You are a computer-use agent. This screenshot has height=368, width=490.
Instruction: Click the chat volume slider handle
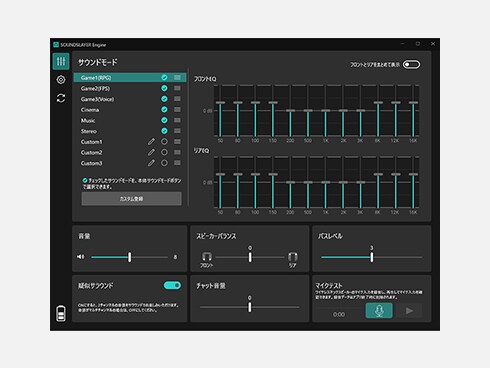250,307
